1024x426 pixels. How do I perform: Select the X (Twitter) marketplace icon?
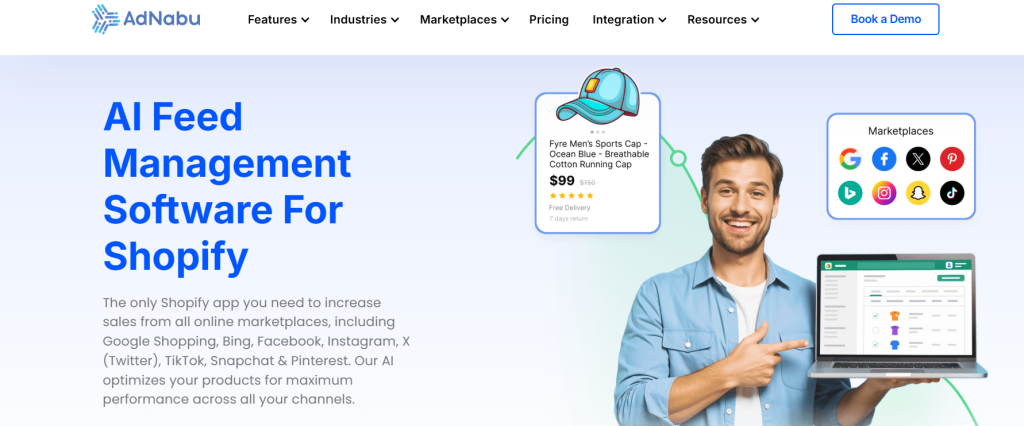918,159
